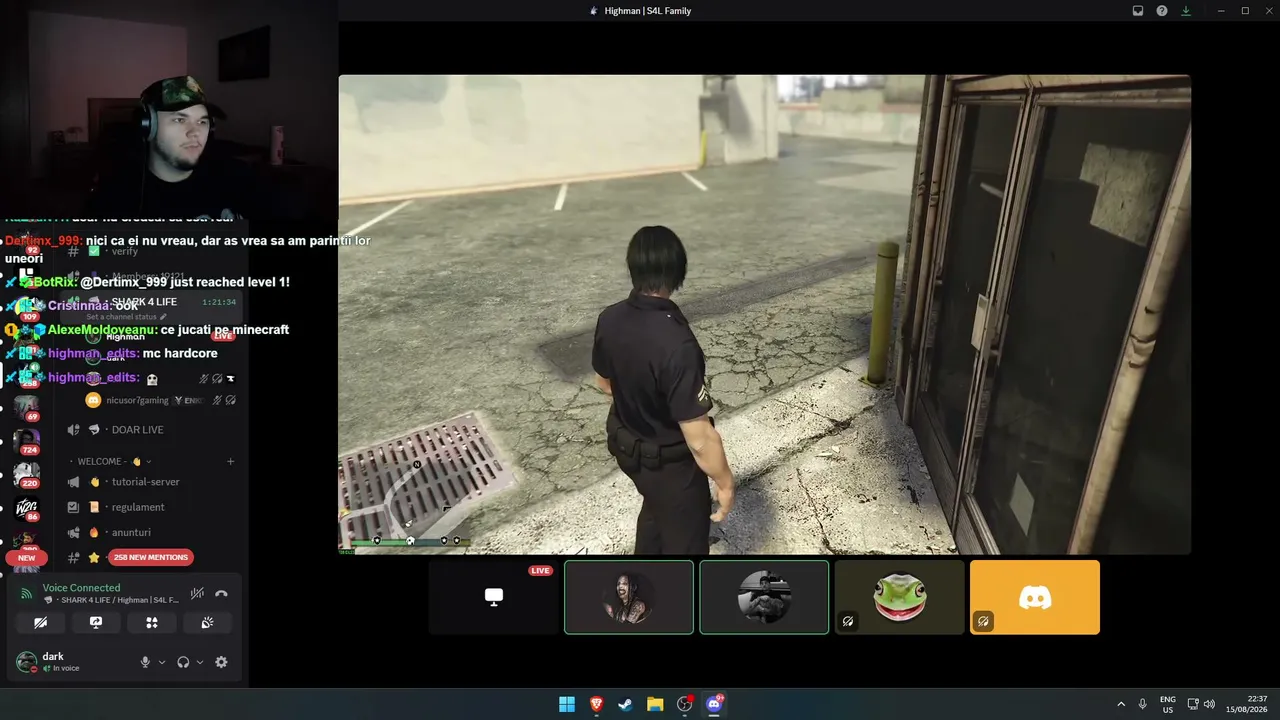Open network settings in system tray

point(1193,704)
